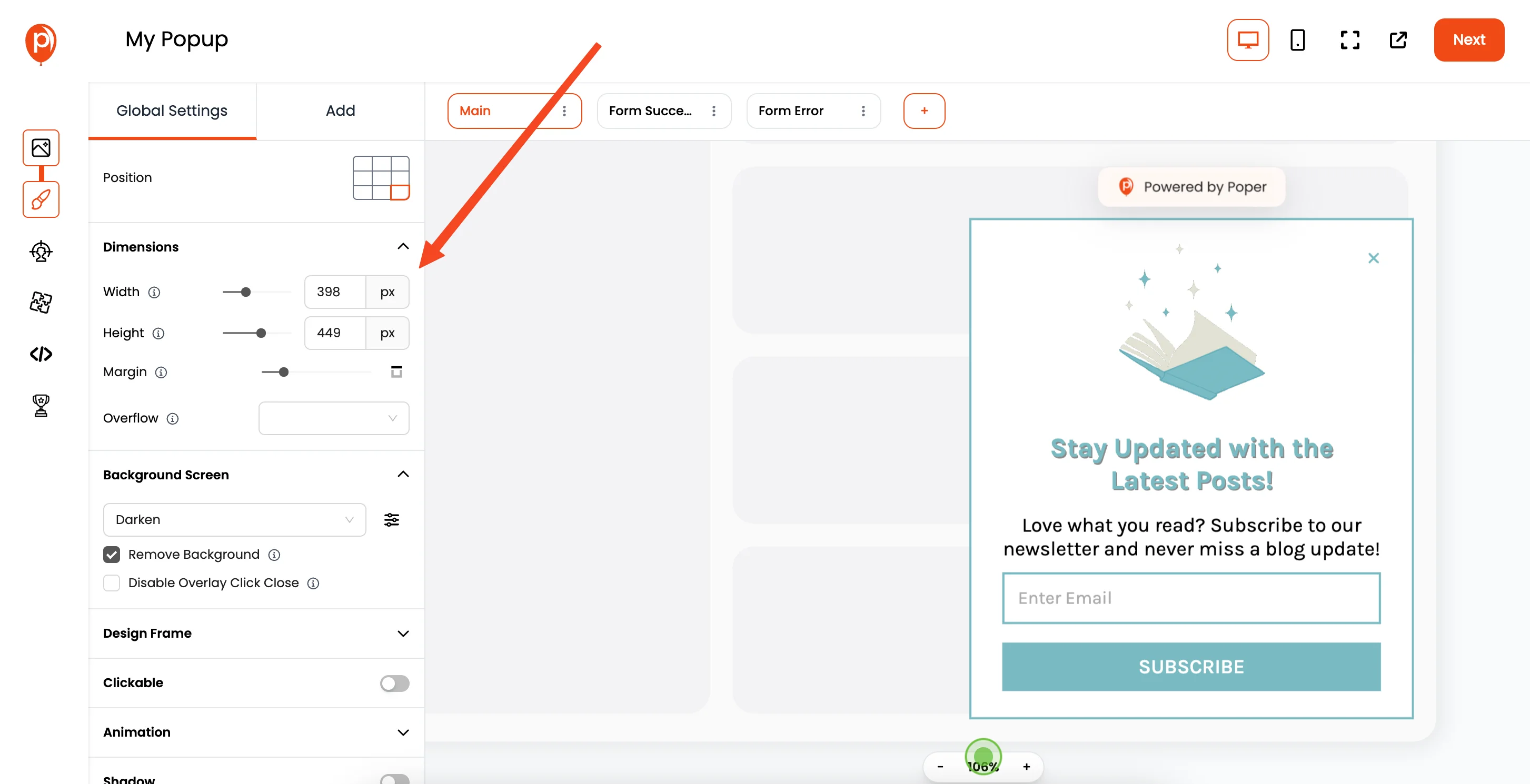Enable Disable Overlay Click Close checkbox
The height and width of the screenshot is (784, 1530).
111,582
